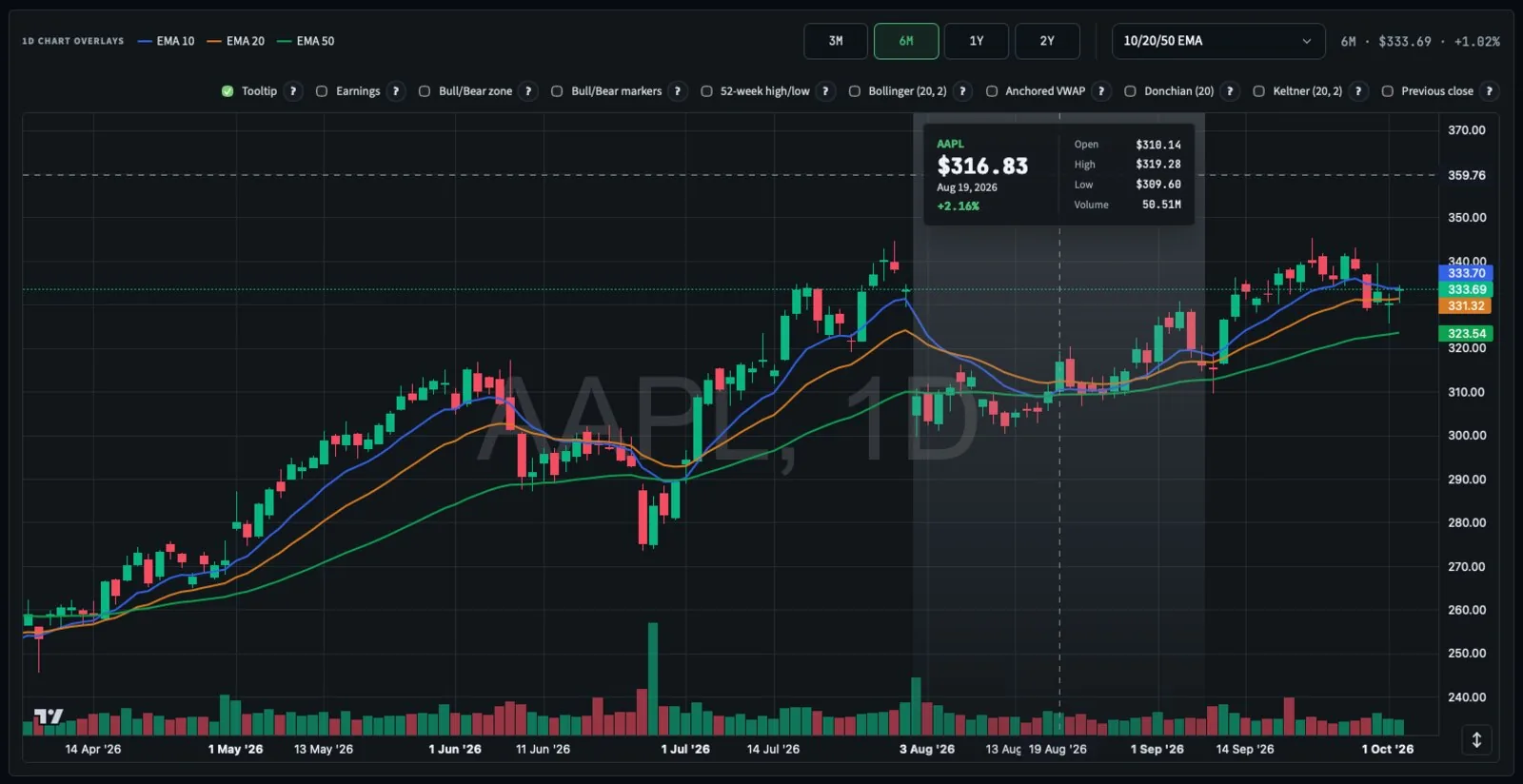Open help for the Tooltip overlay
Image resolution: width=1523 pixels, height=784 pixels.
click(x=293, y=91)
